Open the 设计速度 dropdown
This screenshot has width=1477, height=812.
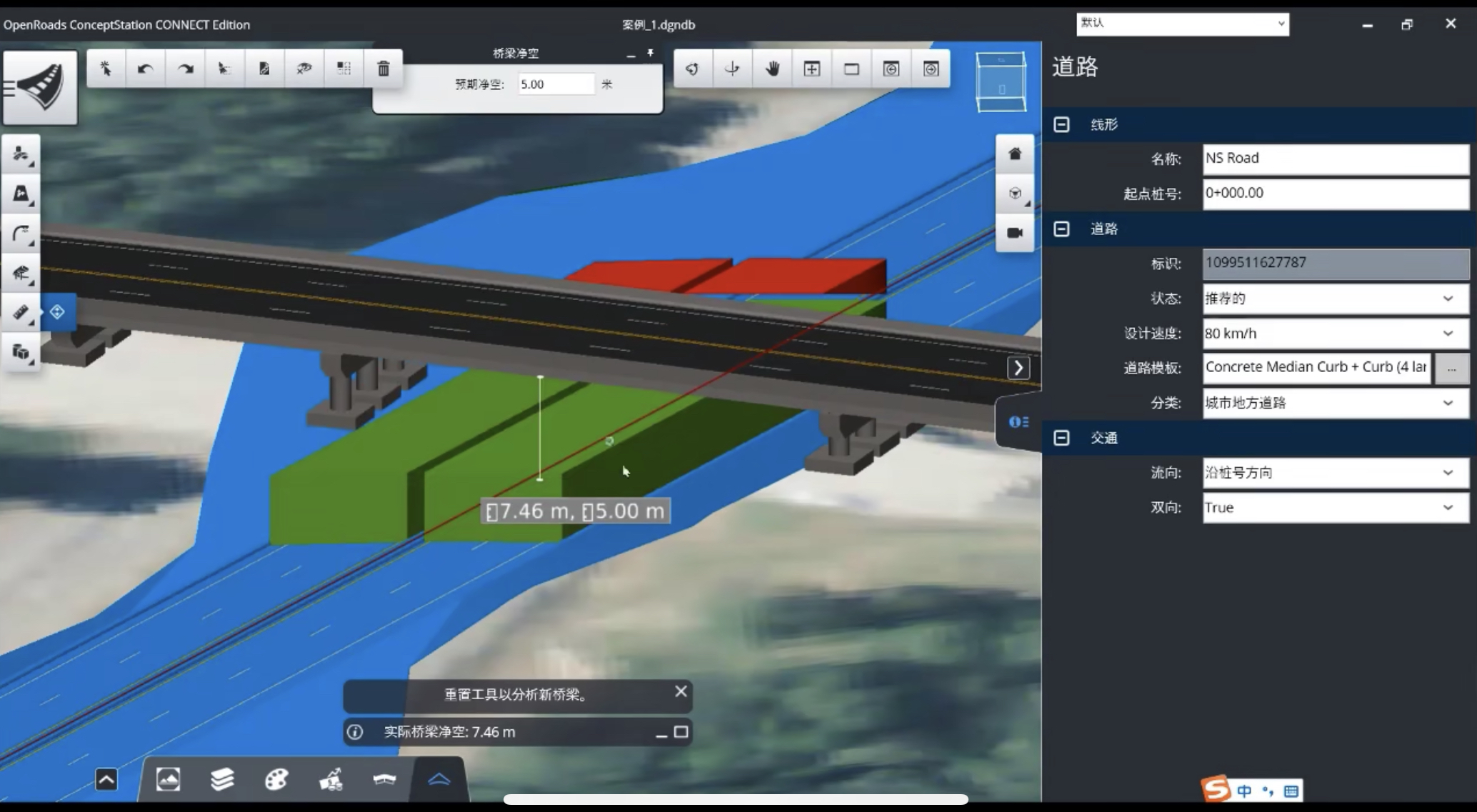point(1448,334)
